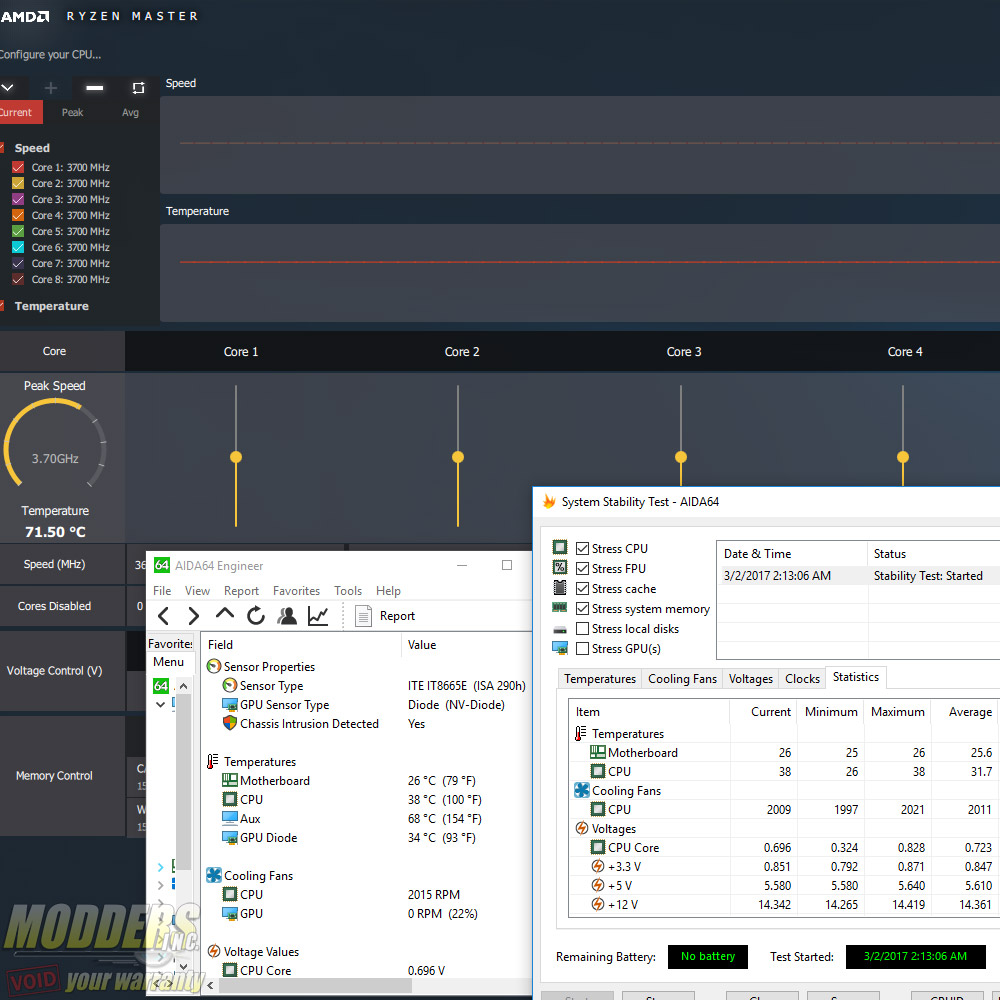Toggle the Core 1 speed checkbox in Ryzen Master
1000x1000 pixels.
[x=18, y=167]
